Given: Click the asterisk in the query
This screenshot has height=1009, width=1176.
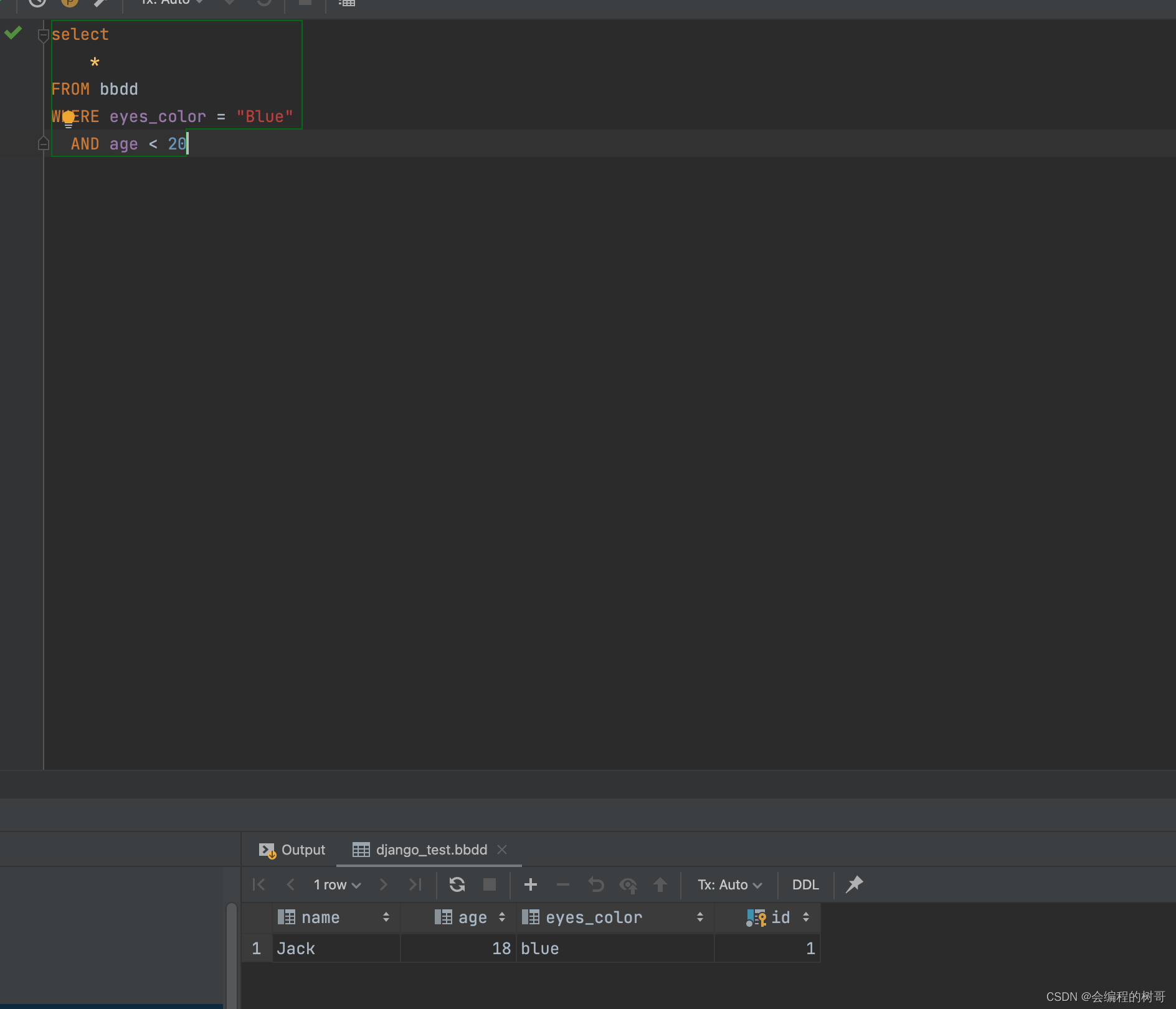Looking at the screenshot, I should (x=95, y=62).
